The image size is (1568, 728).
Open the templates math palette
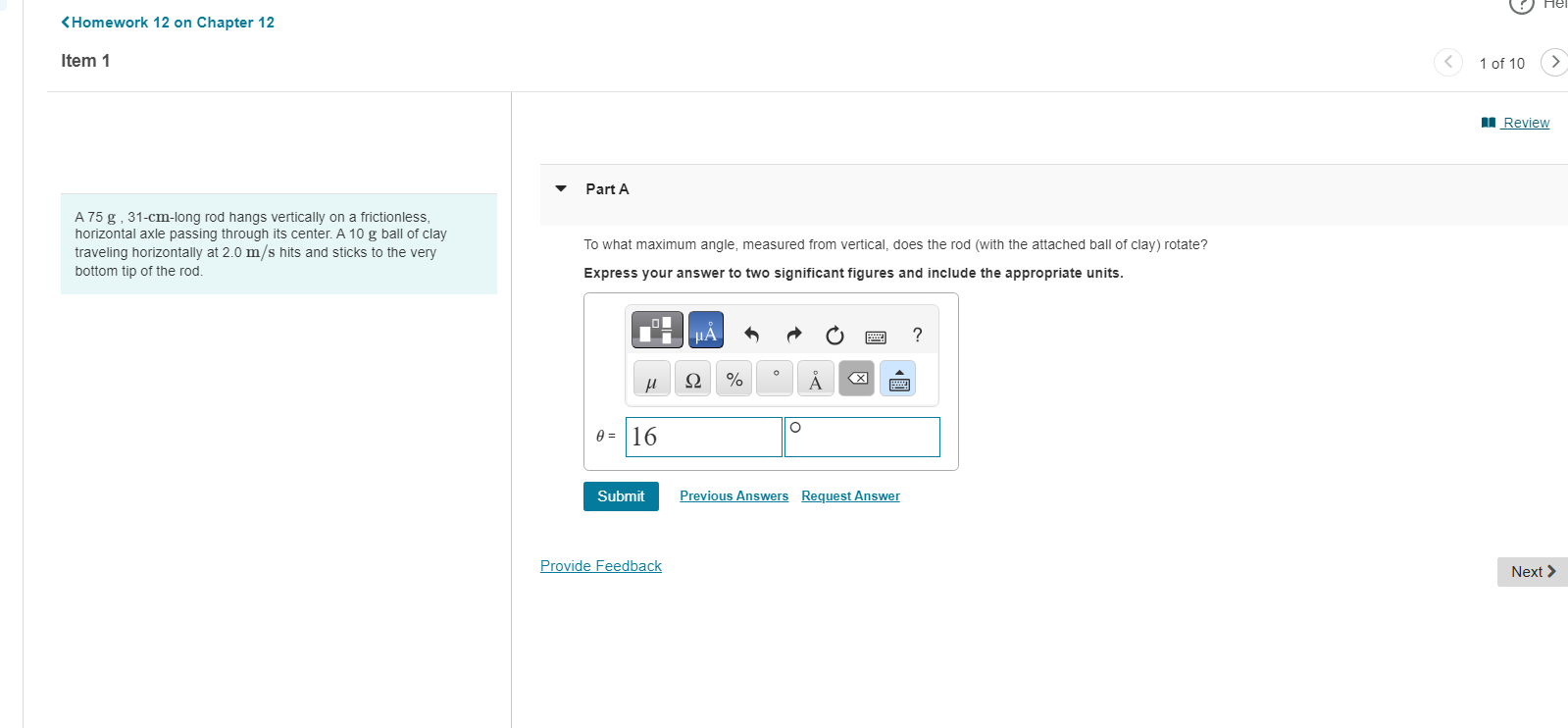pos(657,330)
